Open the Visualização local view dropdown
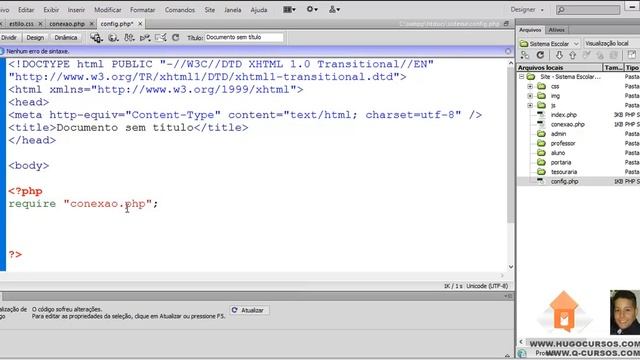The image size is (640, 360). tap(611, 43)
